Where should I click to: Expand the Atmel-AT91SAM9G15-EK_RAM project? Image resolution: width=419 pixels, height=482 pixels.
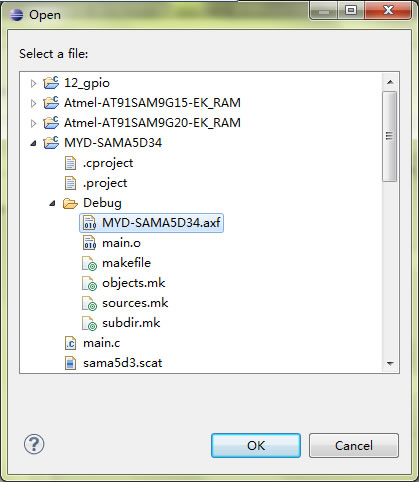pyautogui.click(x=33, y=103)
